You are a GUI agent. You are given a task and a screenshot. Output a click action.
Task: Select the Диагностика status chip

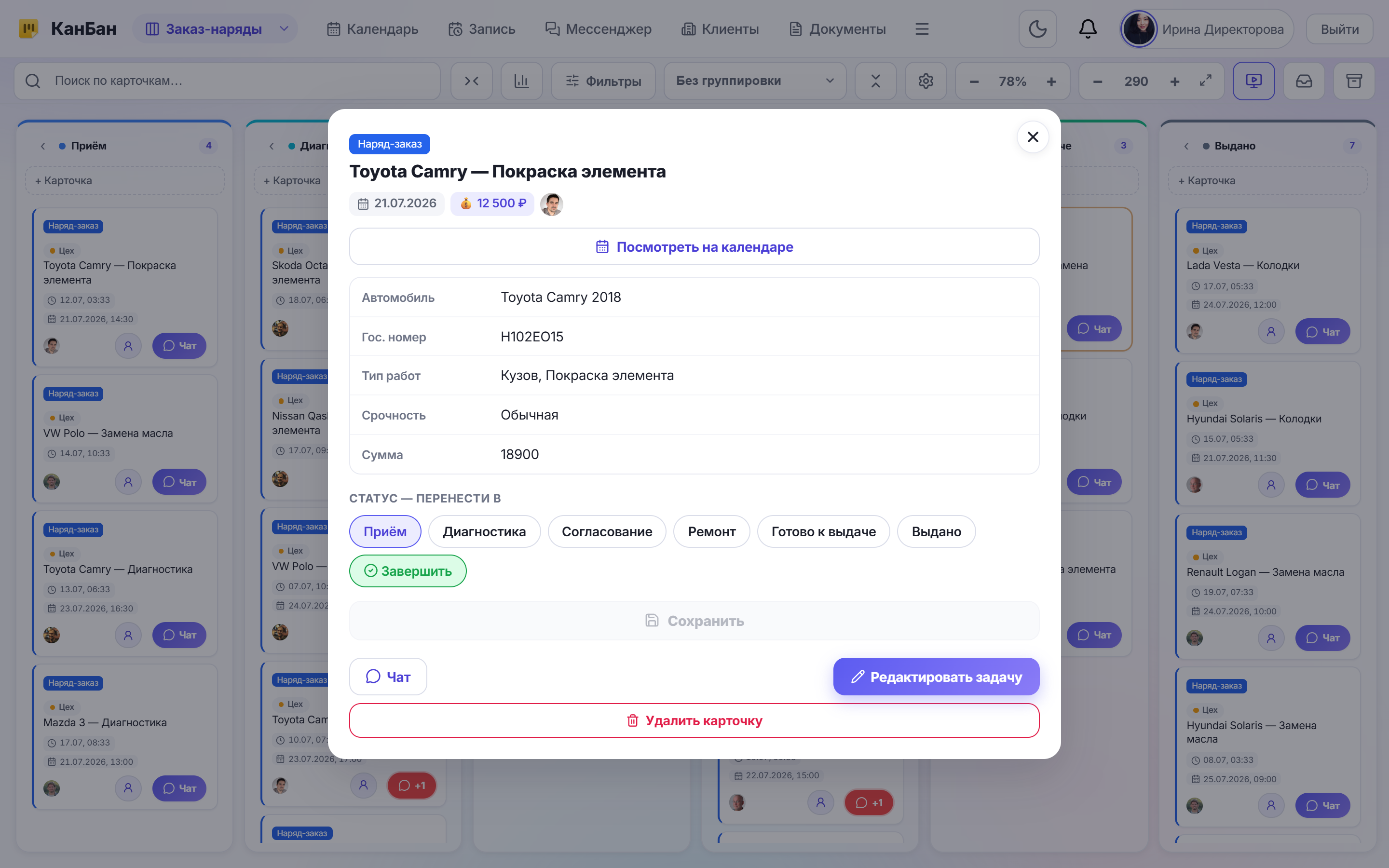pos(484,531)
